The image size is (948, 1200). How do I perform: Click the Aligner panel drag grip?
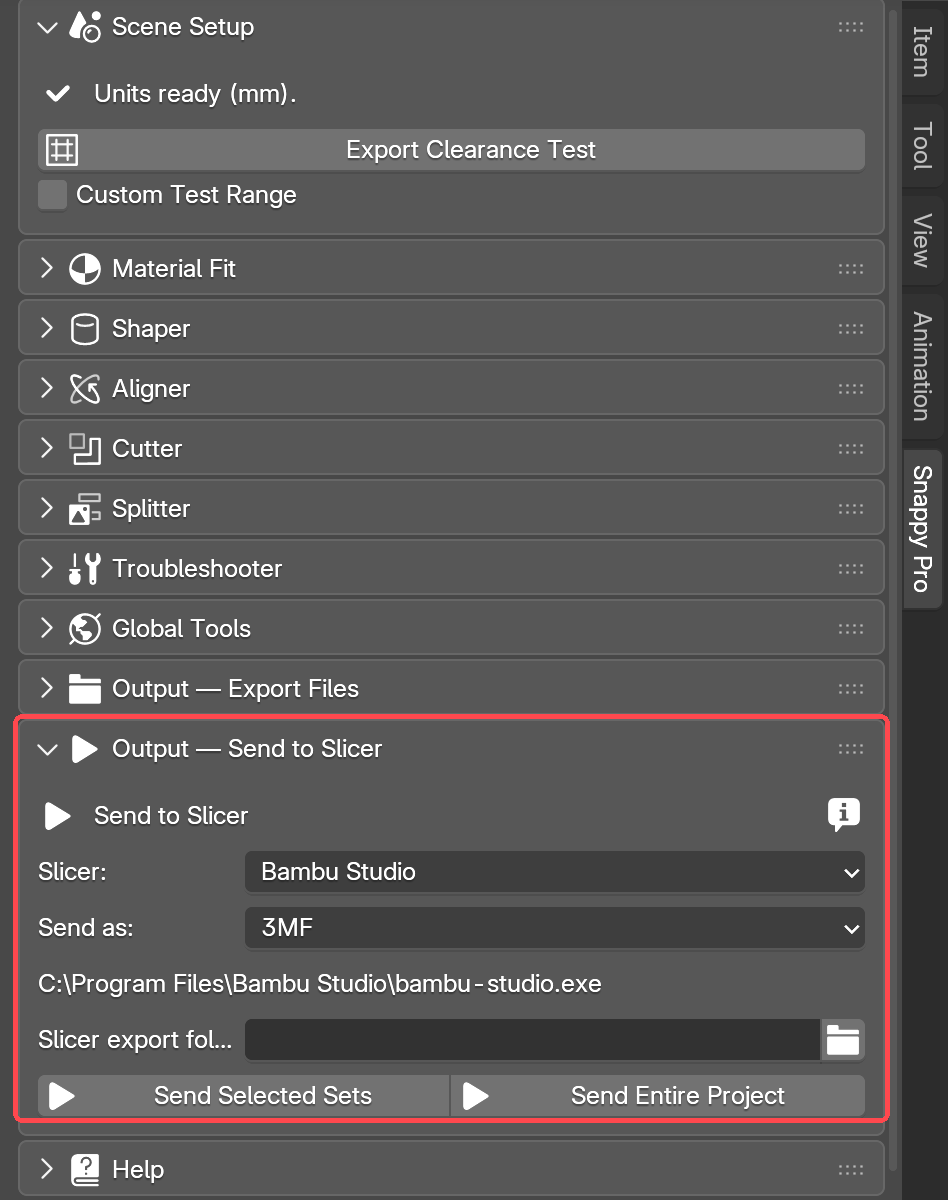pos(851,389)
